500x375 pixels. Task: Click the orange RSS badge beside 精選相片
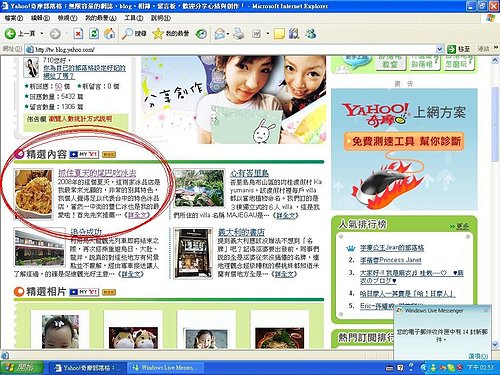[x=109, y=292]
